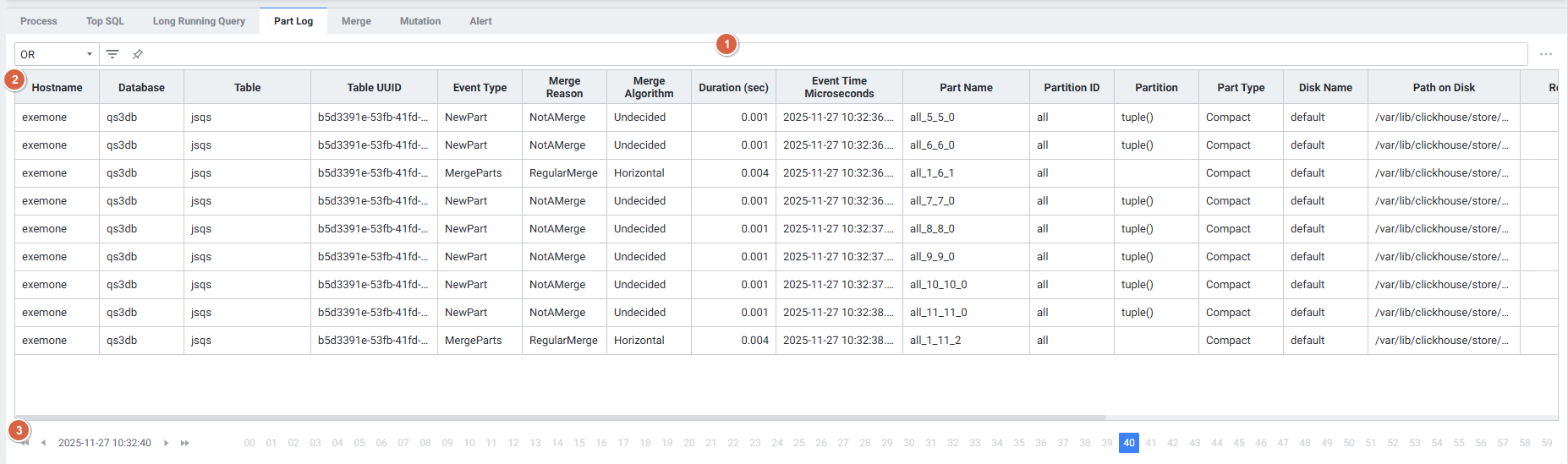
Task: Open the three-dot more options menu
Action: (1545, 54)
